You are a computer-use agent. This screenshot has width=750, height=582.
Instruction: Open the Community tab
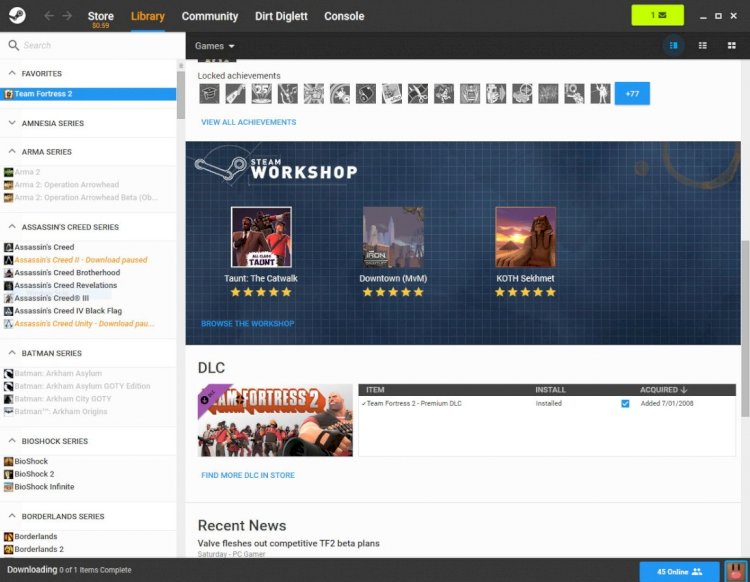(210, 16)
